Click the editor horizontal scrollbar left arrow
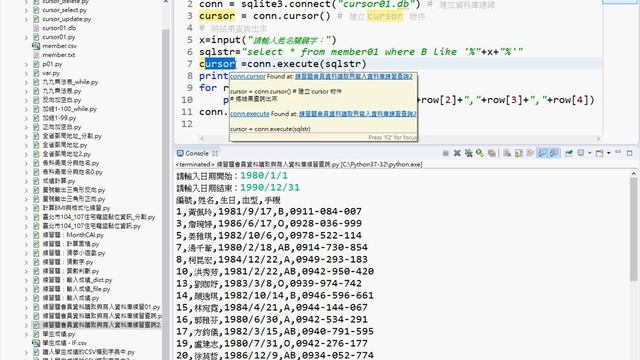Viewport: 640px width, 360px height. [x=202, y=138]
